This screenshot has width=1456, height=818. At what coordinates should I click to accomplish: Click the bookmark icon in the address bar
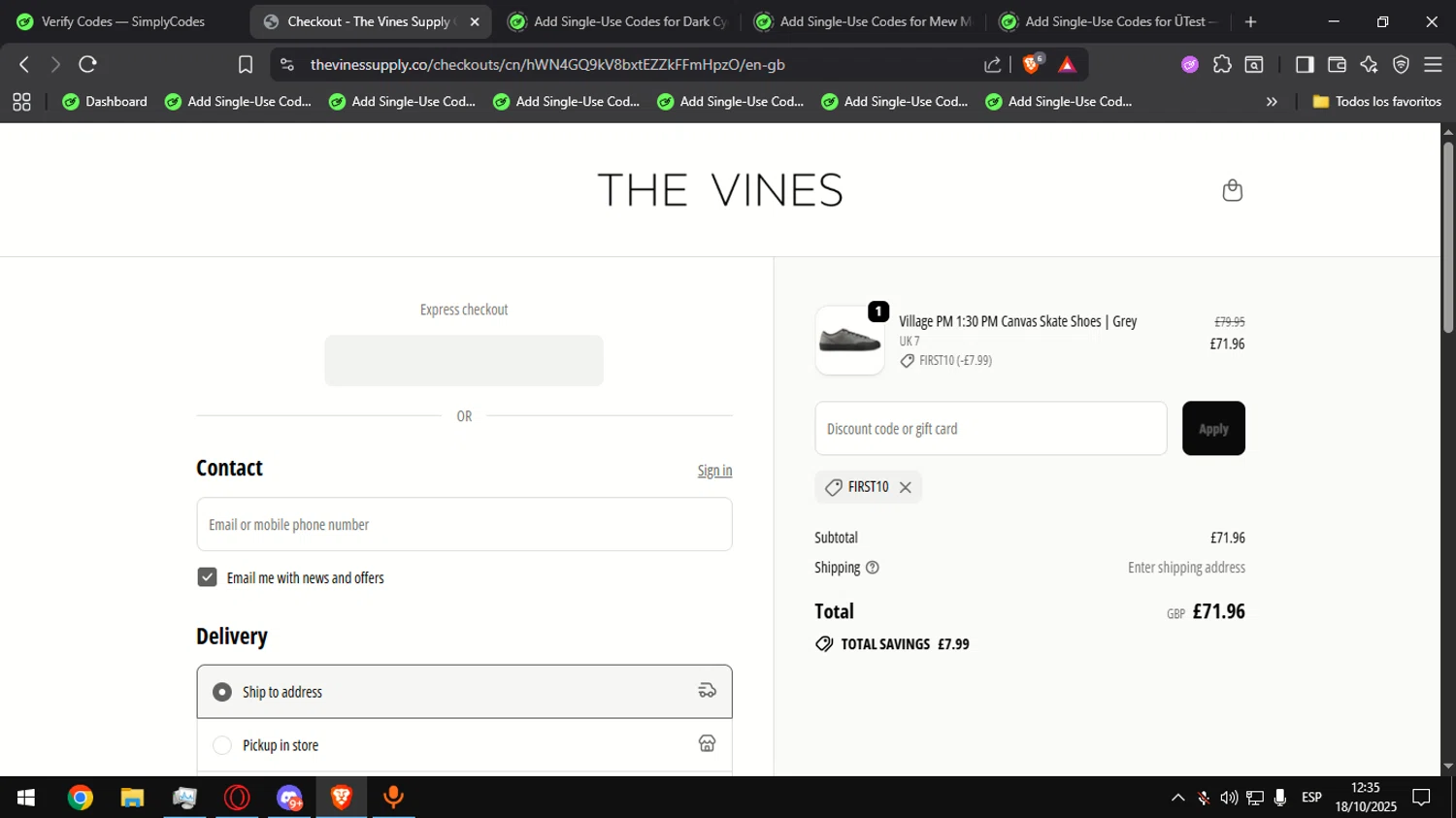246,64
